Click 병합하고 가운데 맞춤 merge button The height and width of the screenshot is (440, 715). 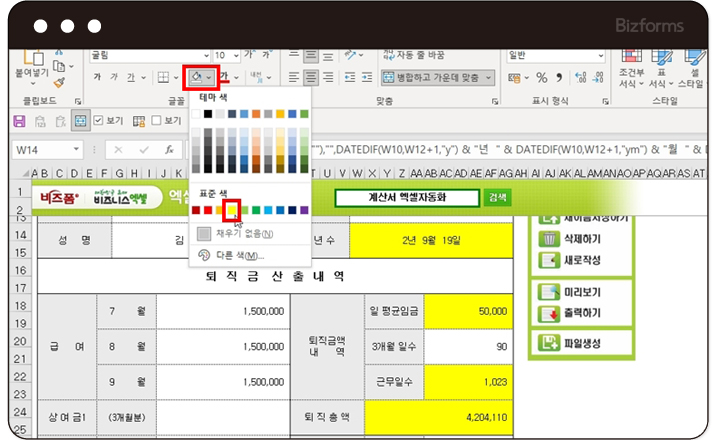431,78
